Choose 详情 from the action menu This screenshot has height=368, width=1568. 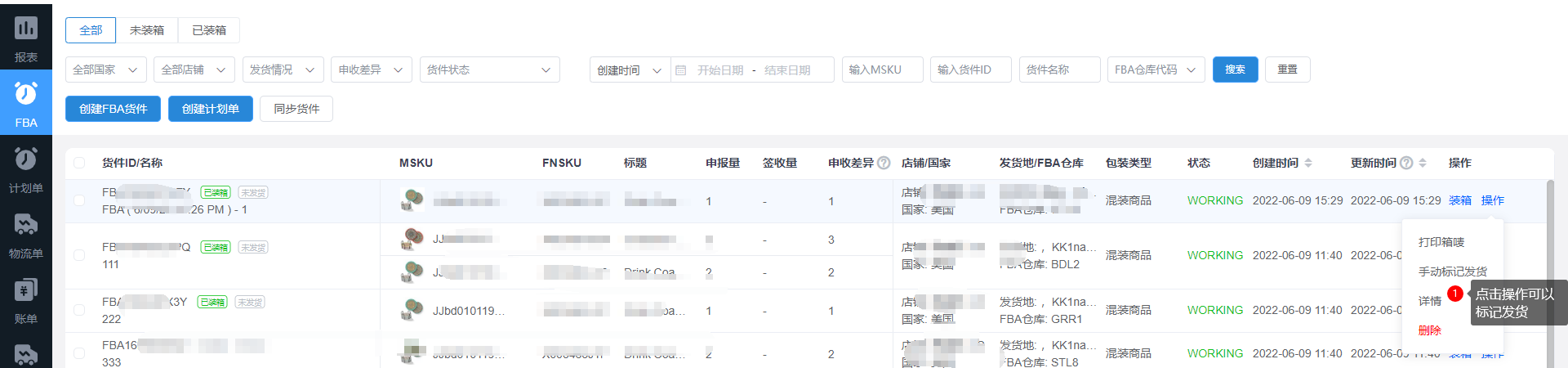click(x=1429, y=301)
